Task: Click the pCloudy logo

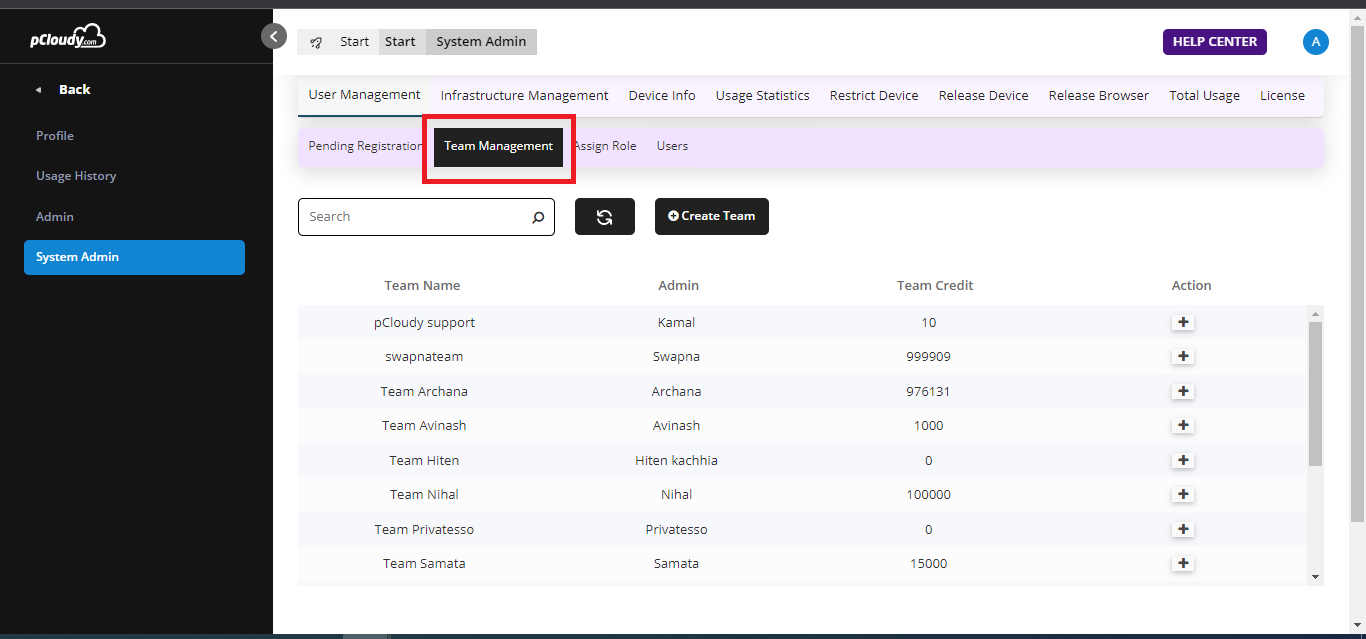Action: (x=68, y=38)
